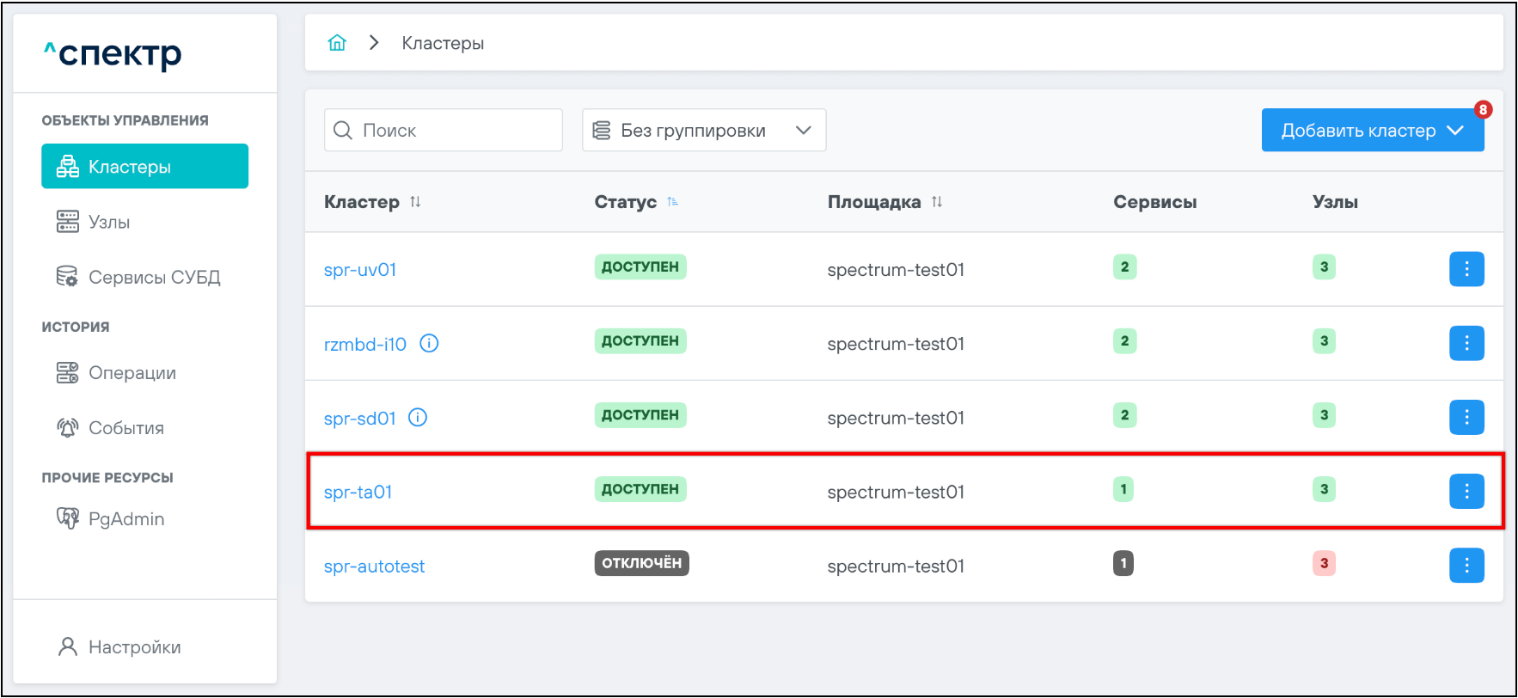Open the three-dot menu for spr-autotest

tap(1466, 565)
